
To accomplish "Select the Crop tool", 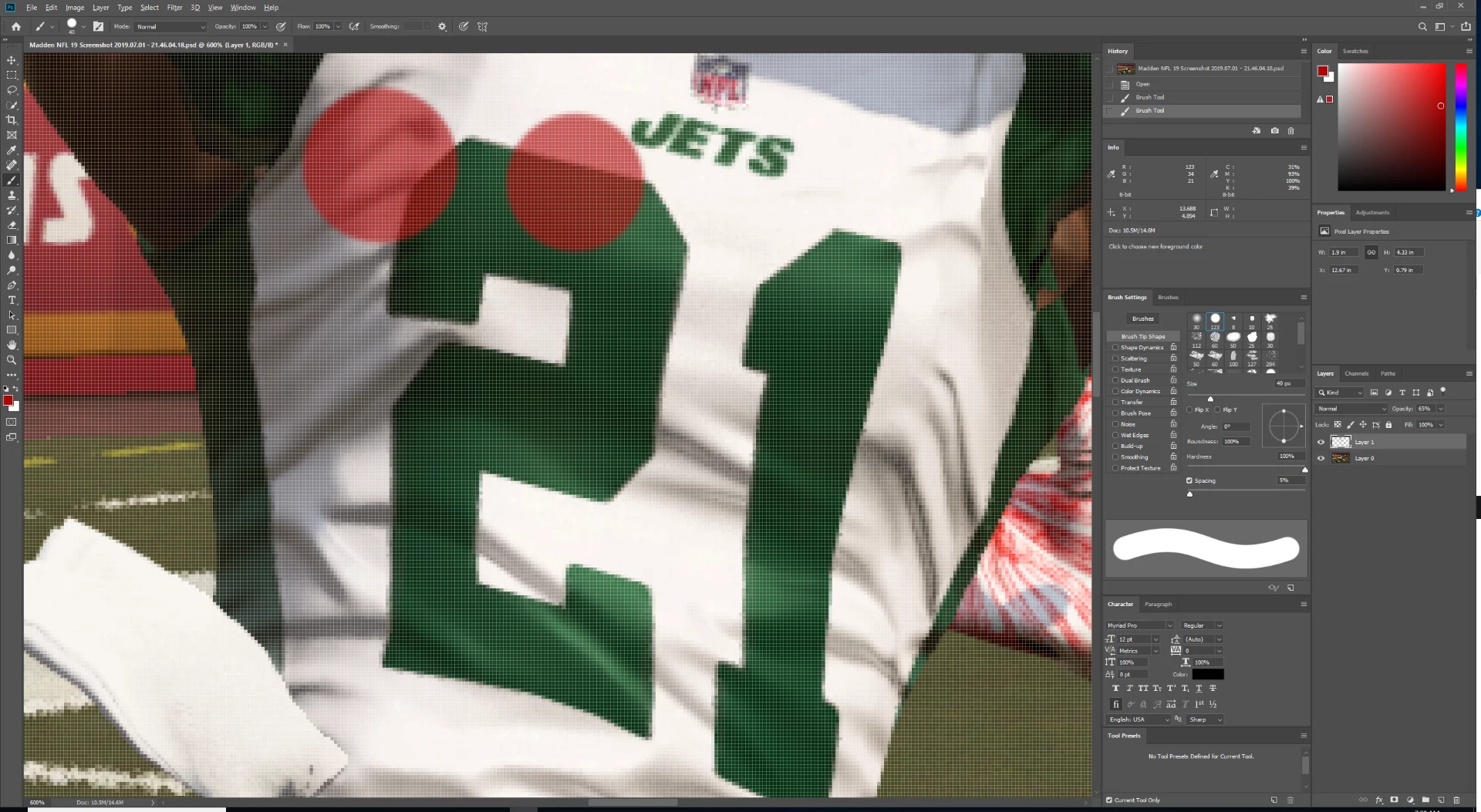I will tap(12, 120).
